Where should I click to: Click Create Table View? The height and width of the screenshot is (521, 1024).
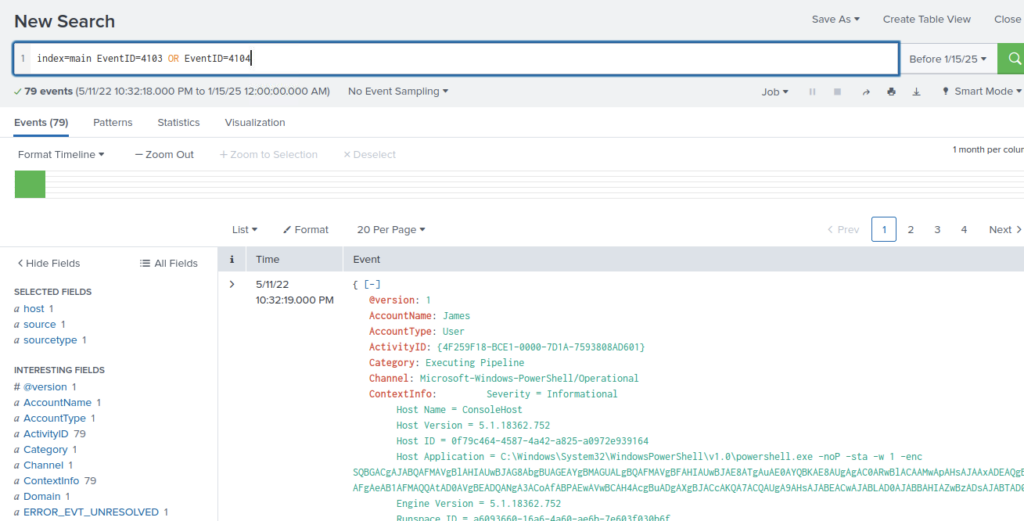tap(927, 20)
